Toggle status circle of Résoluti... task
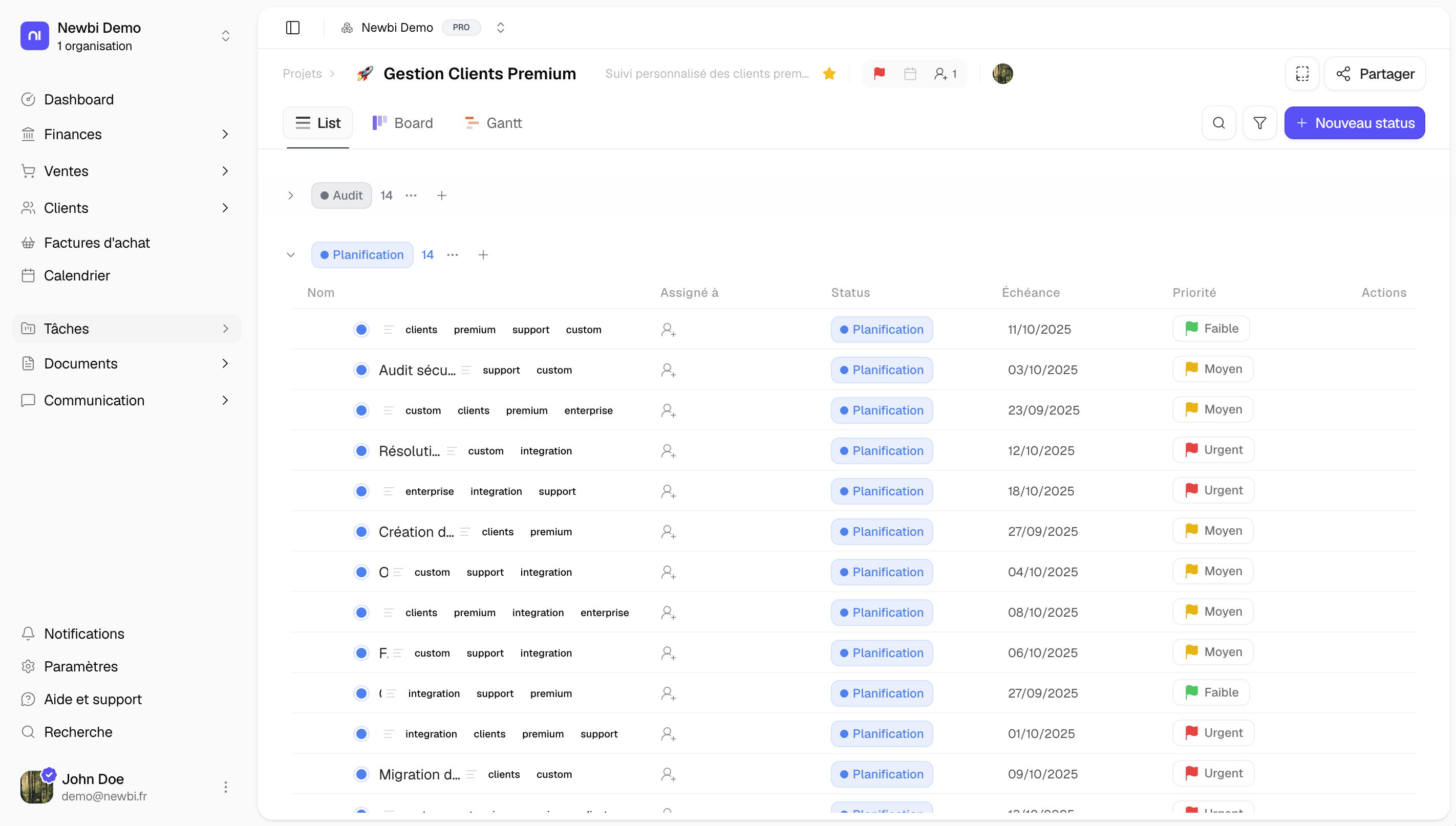1456x826 pixels. pyautogui.click(x=361, y=451)
